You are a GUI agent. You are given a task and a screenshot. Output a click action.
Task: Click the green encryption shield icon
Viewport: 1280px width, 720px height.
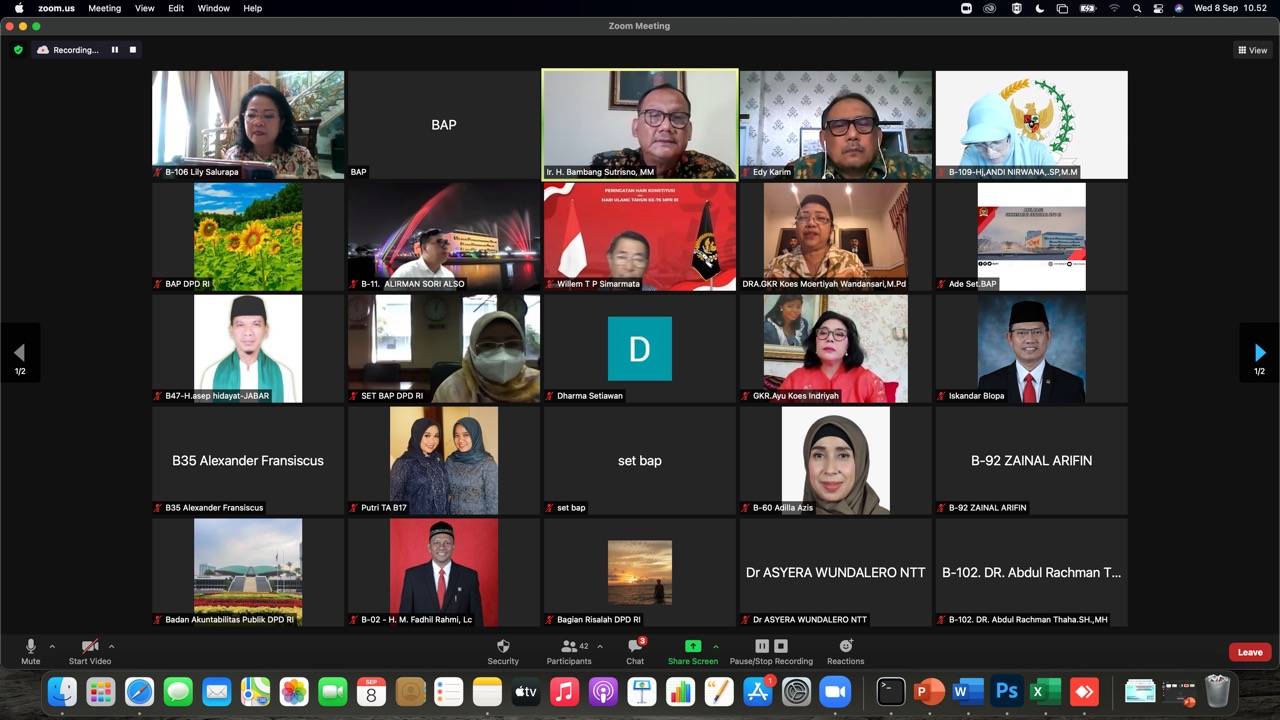tap(18, 50)
